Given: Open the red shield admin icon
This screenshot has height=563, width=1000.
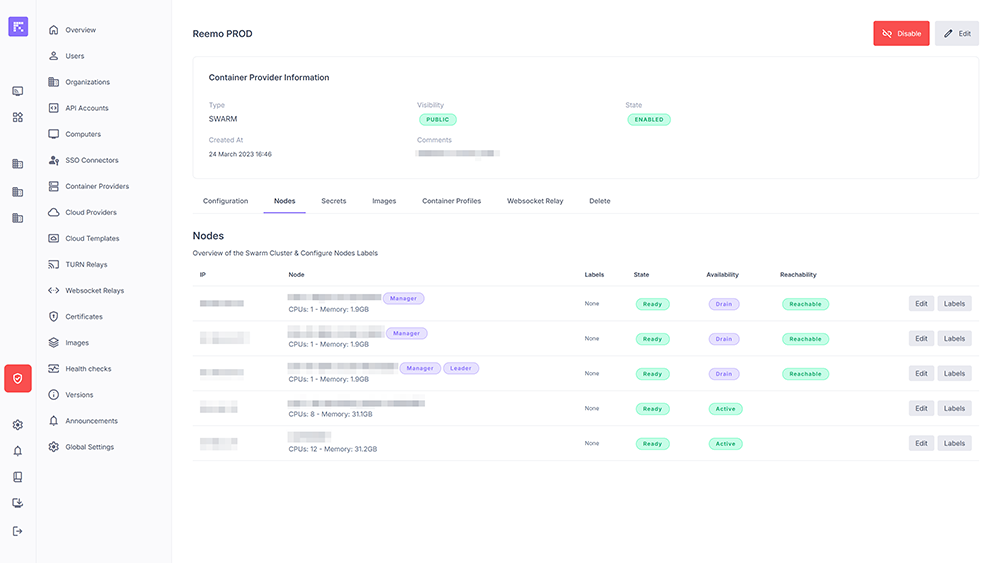Looking at the screenshot, I should [x=18, y=378].
